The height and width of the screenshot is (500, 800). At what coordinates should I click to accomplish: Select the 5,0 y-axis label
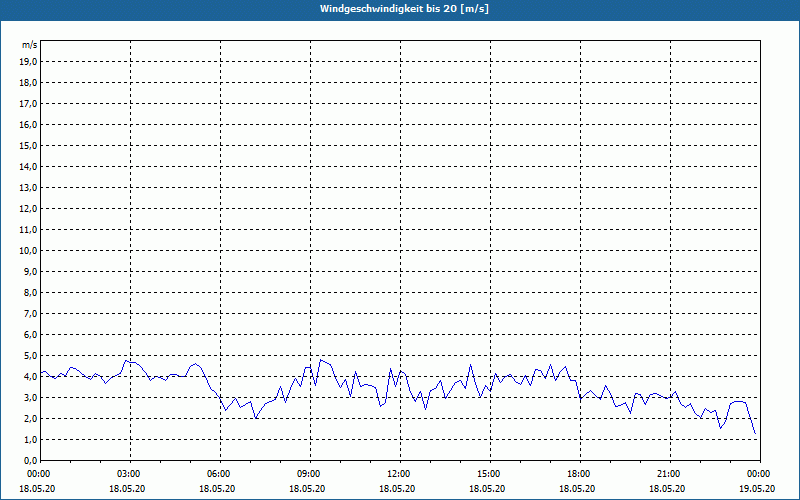click(x=30, y=356)
